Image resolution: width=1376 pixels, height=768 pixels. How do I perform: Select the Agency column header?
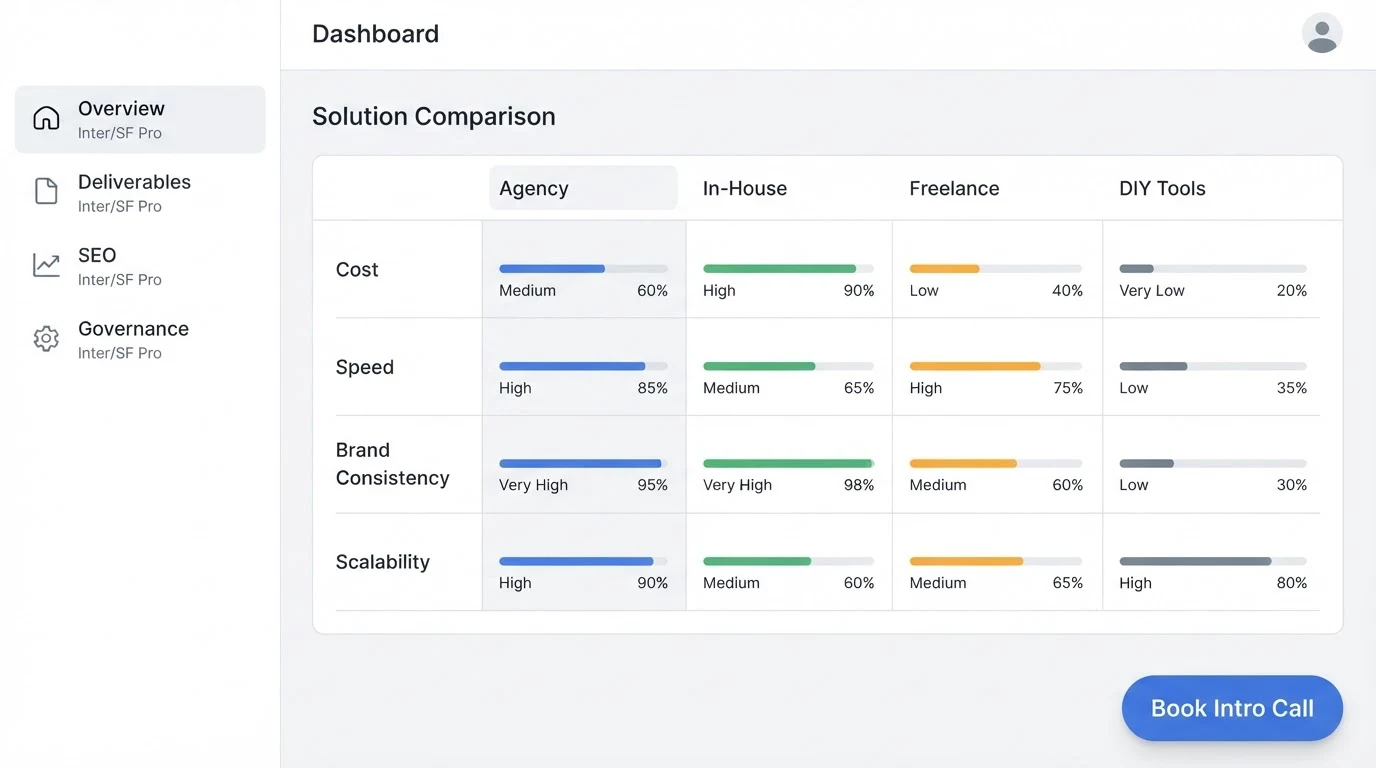583,188
